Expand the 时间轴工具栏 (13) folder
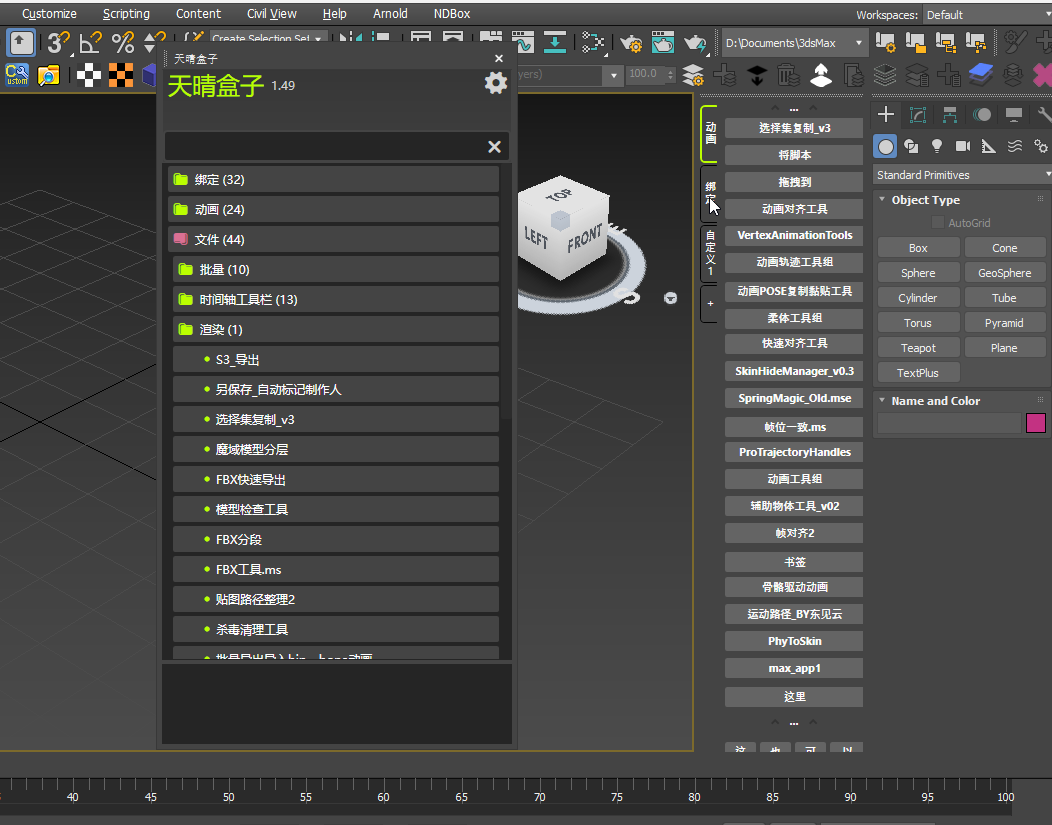 click(x=336, y=299)
